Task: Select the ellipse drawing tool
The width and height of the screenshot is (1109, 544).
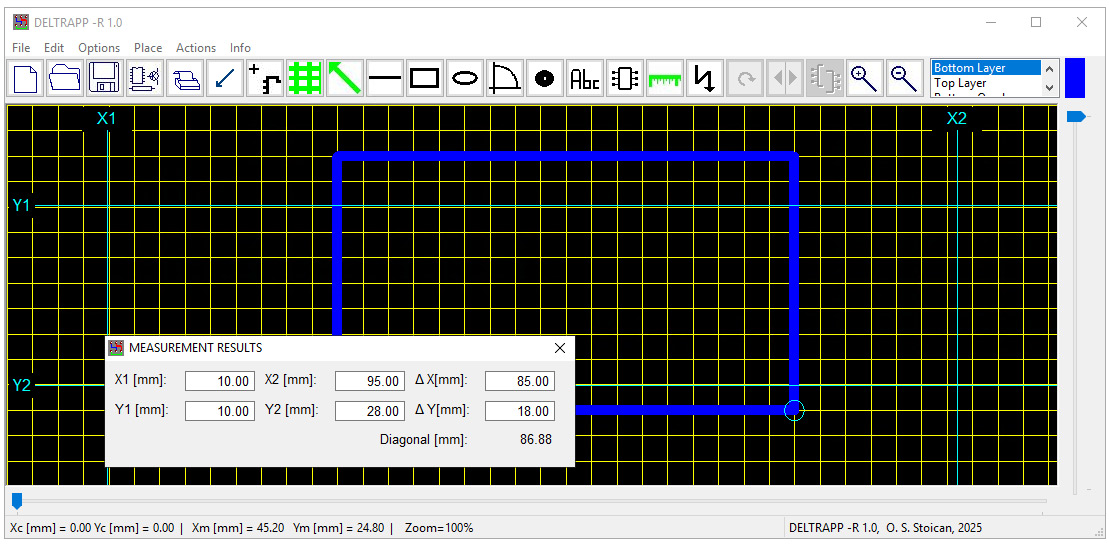Action: pos(465,78)
